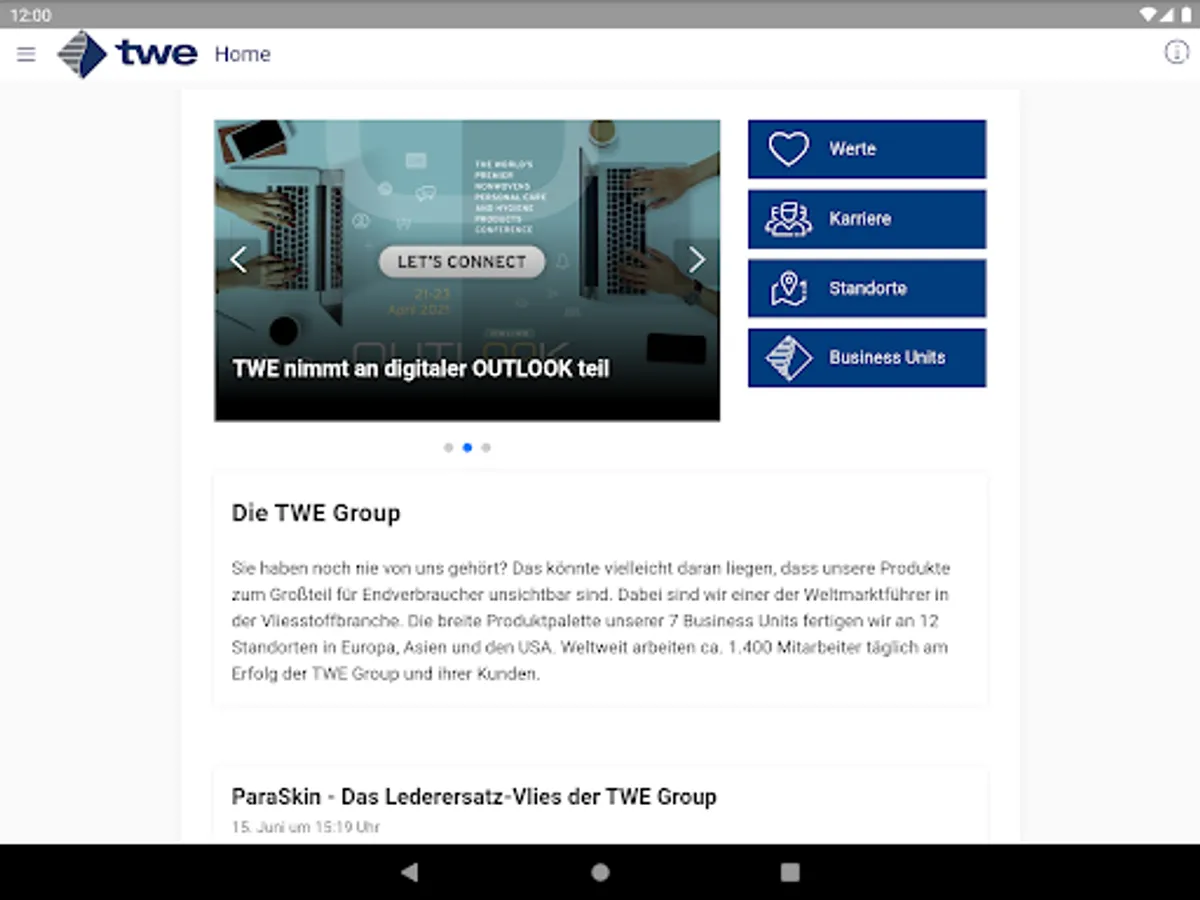
Task: Click the 12:00 clock in status bar
Action: pyautogui.click(x=30, y=15)
